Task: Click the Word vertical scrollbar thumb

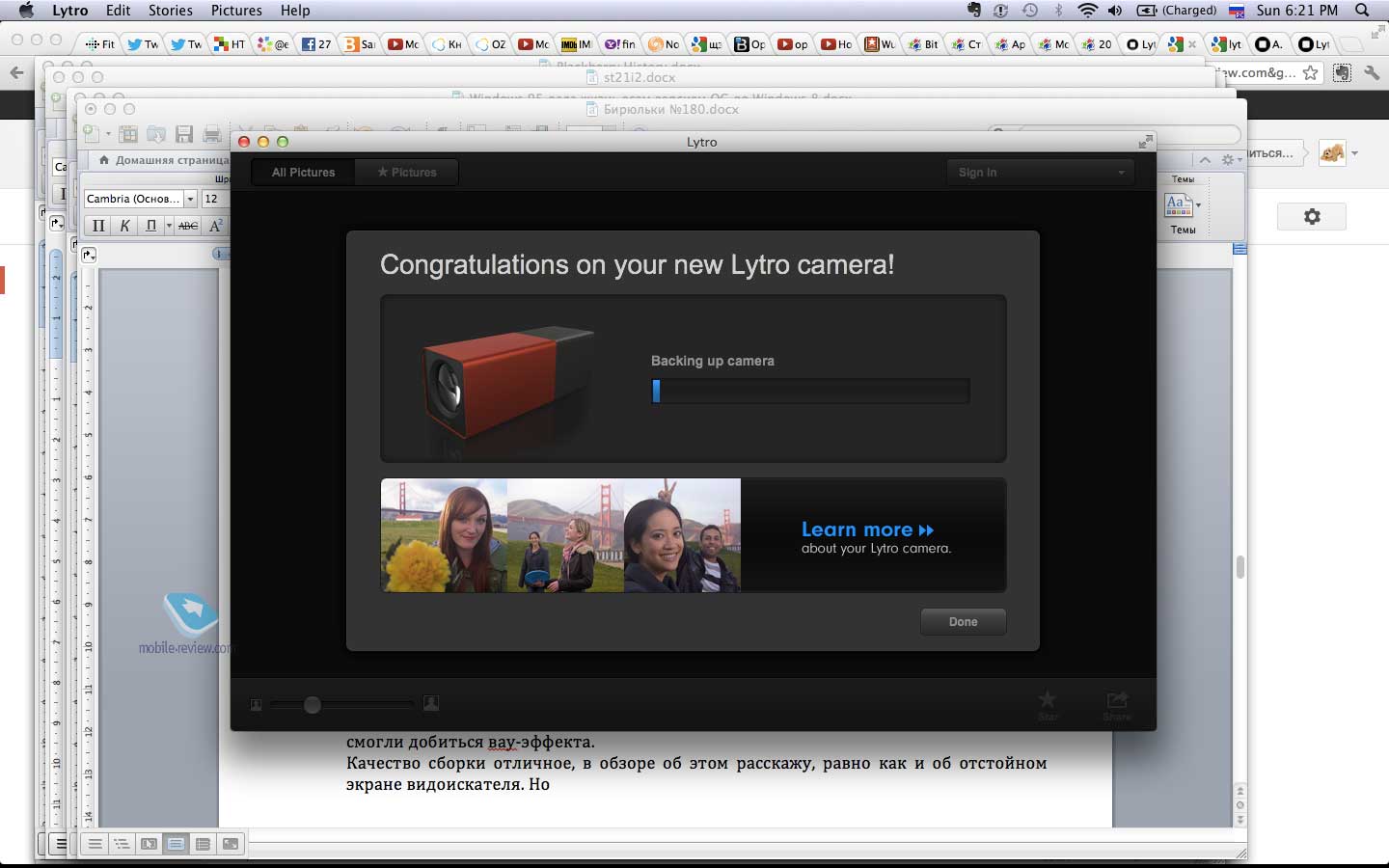Action: [1240, 567]
